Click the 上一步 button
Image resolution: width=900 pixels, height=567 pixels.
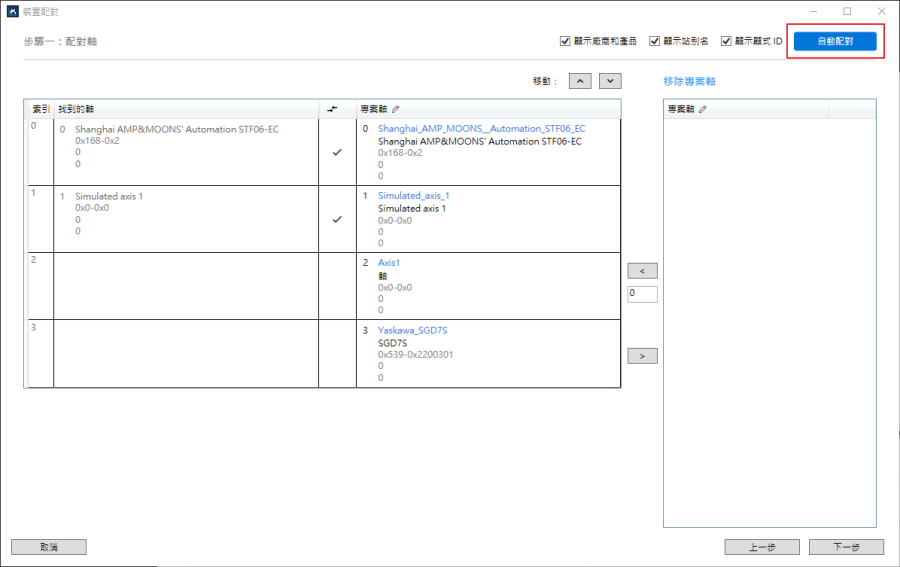click(762, 547)
